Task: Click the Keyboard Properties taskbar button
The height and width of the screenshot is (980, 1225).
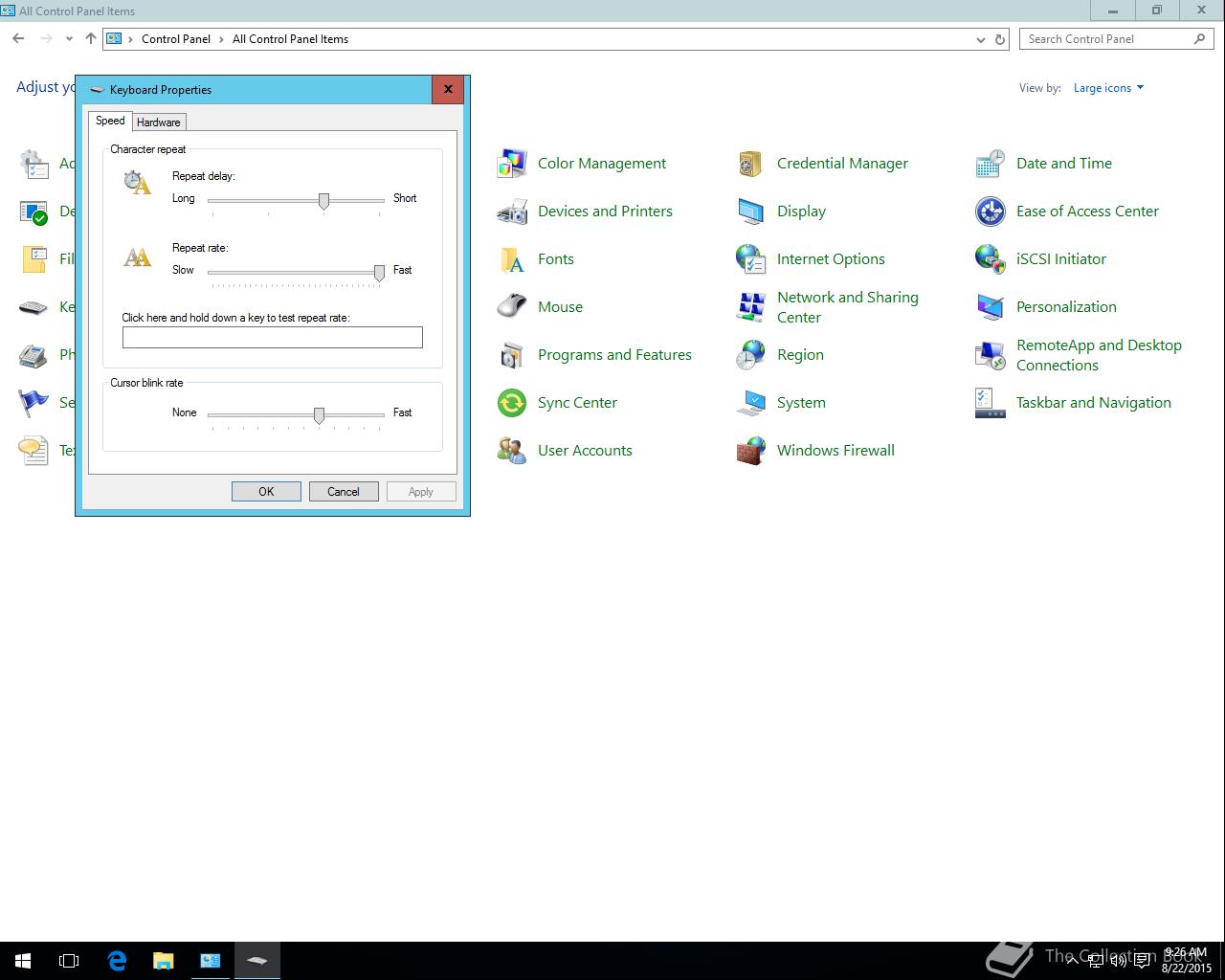Action: pyautogui.click(x=257, y=961)
